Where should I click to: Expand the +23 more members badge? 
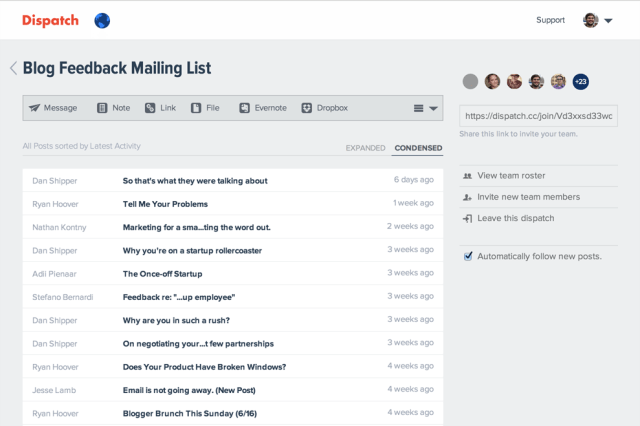[581, 81]
